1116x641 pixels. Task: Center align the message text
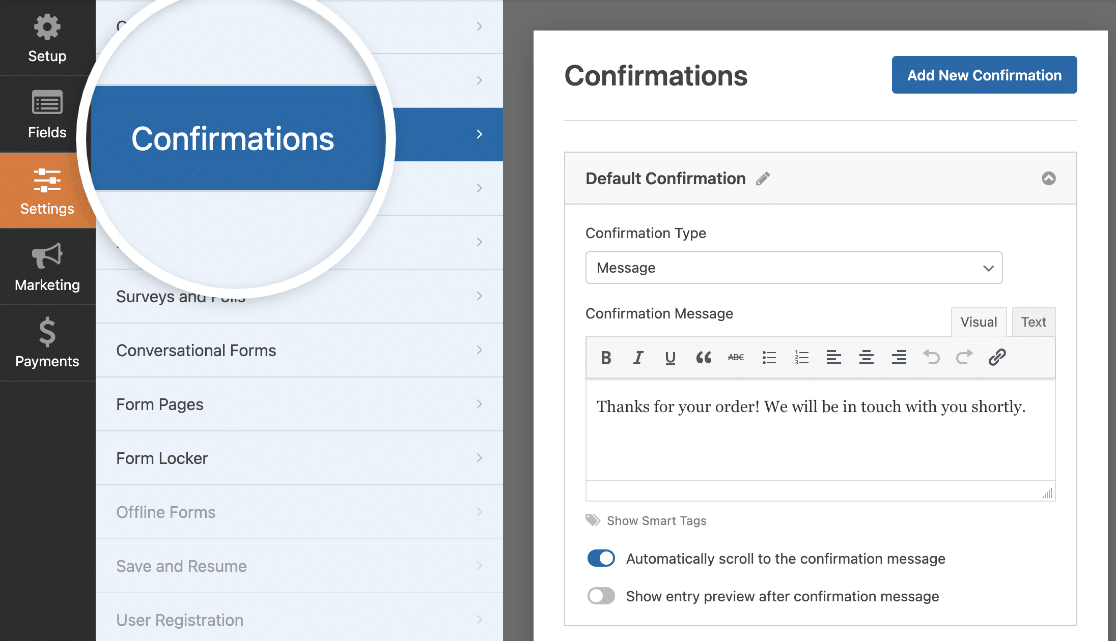point(866,357)
